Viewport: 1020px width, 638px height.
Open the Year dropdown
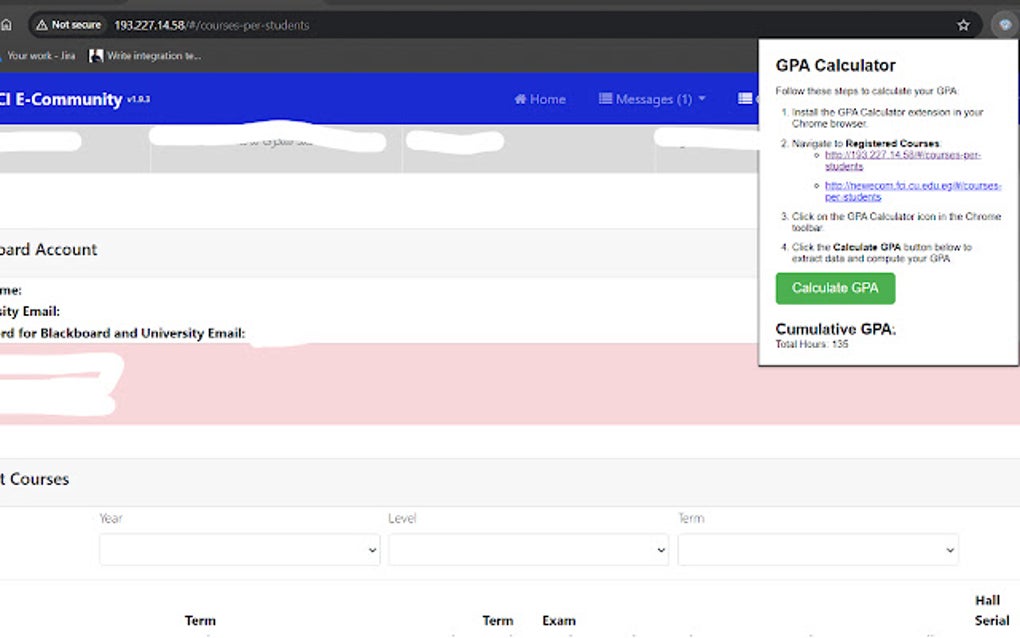tap(239, 549)
